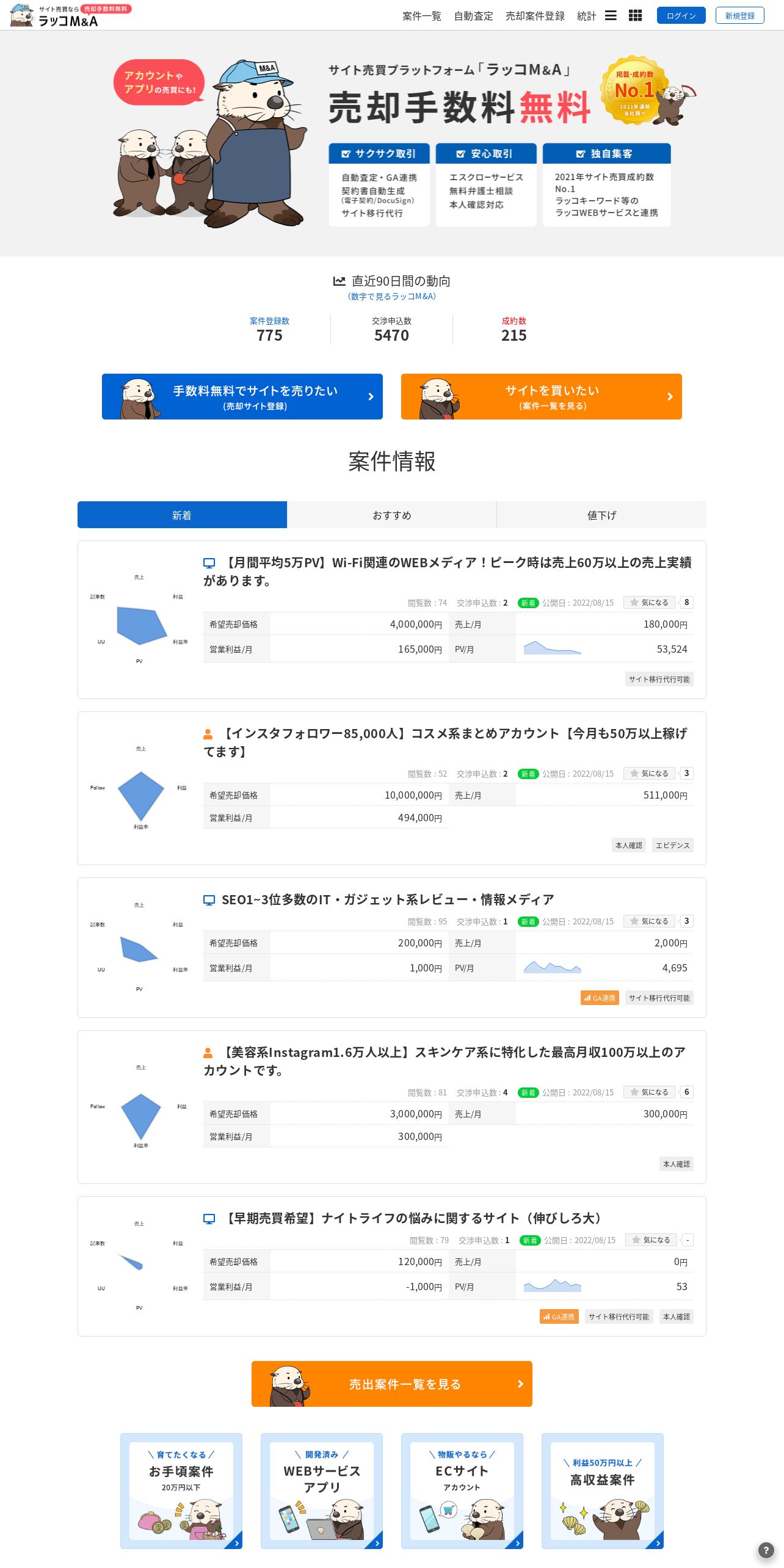This screenshot has height=1568, width=784.
Task: Click the account icon on the コスメ系まとめ listing
Action: pyautogui.click(x=208, y=734)
